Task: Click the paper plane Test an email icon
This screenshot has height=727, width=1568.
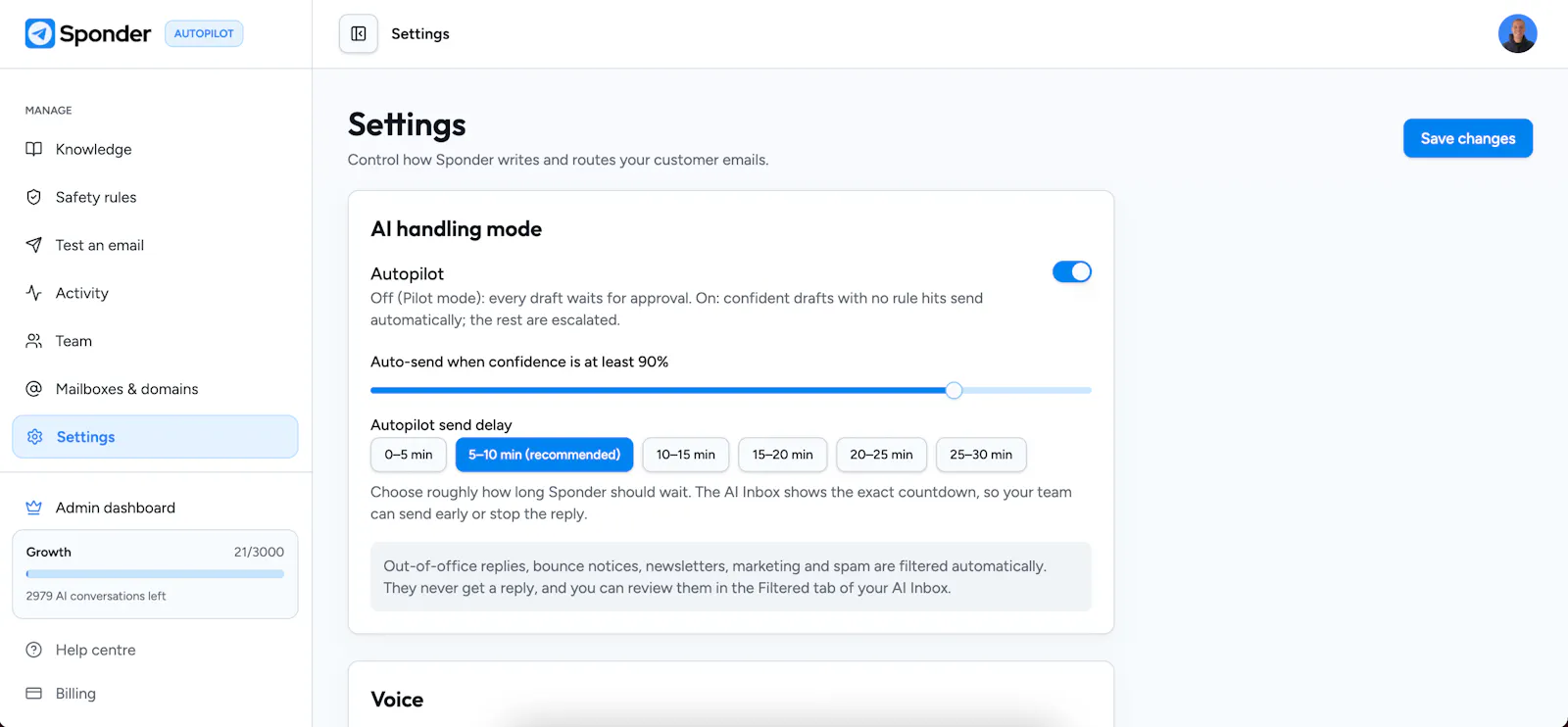Action: click(34, 245)
